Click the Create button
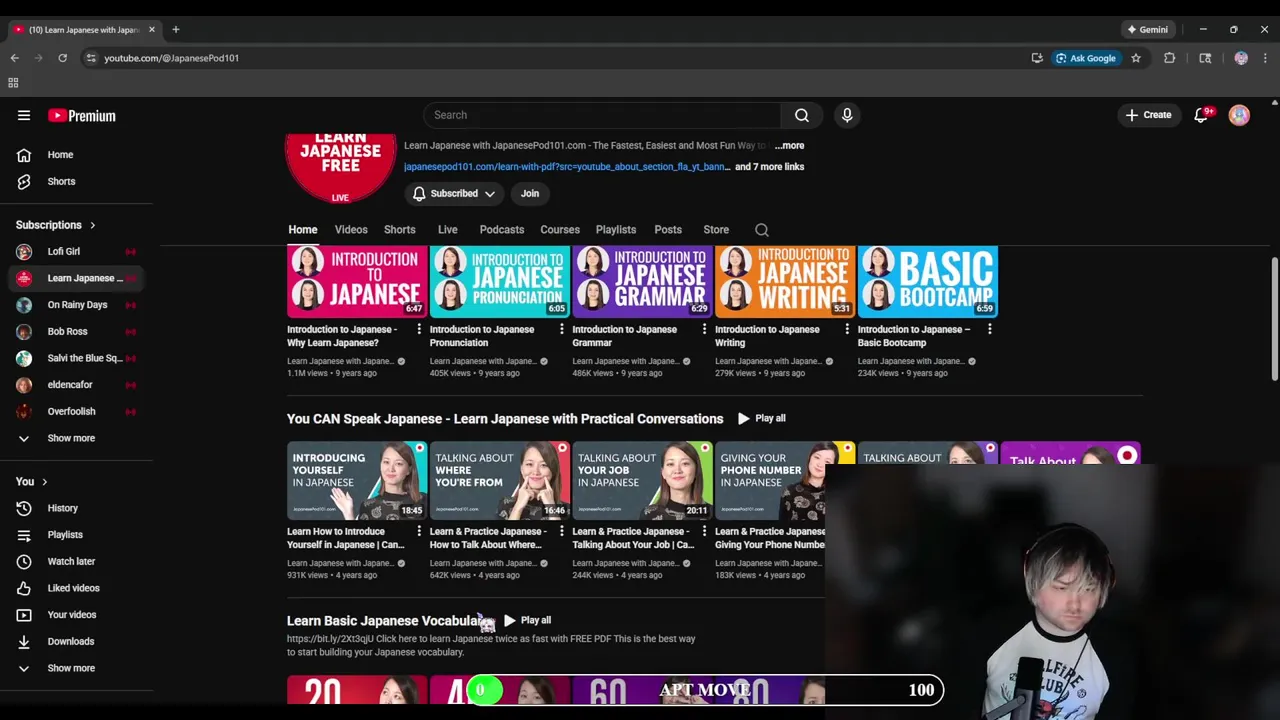This screenshot has height=720, width=1280. coord(1148,115)
